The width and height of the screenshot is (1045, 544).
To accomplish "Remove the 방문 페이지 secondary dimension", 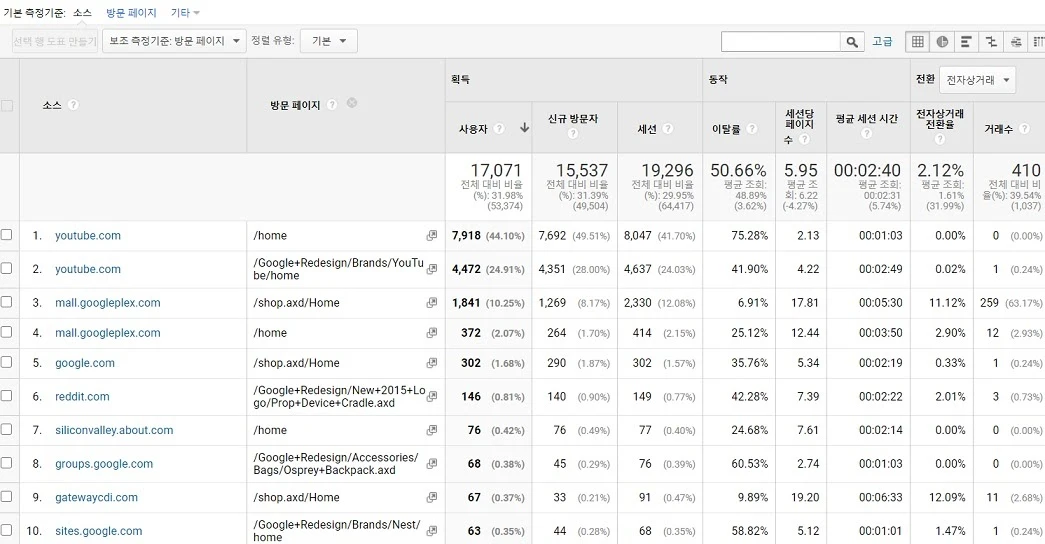I will point(352,103).
